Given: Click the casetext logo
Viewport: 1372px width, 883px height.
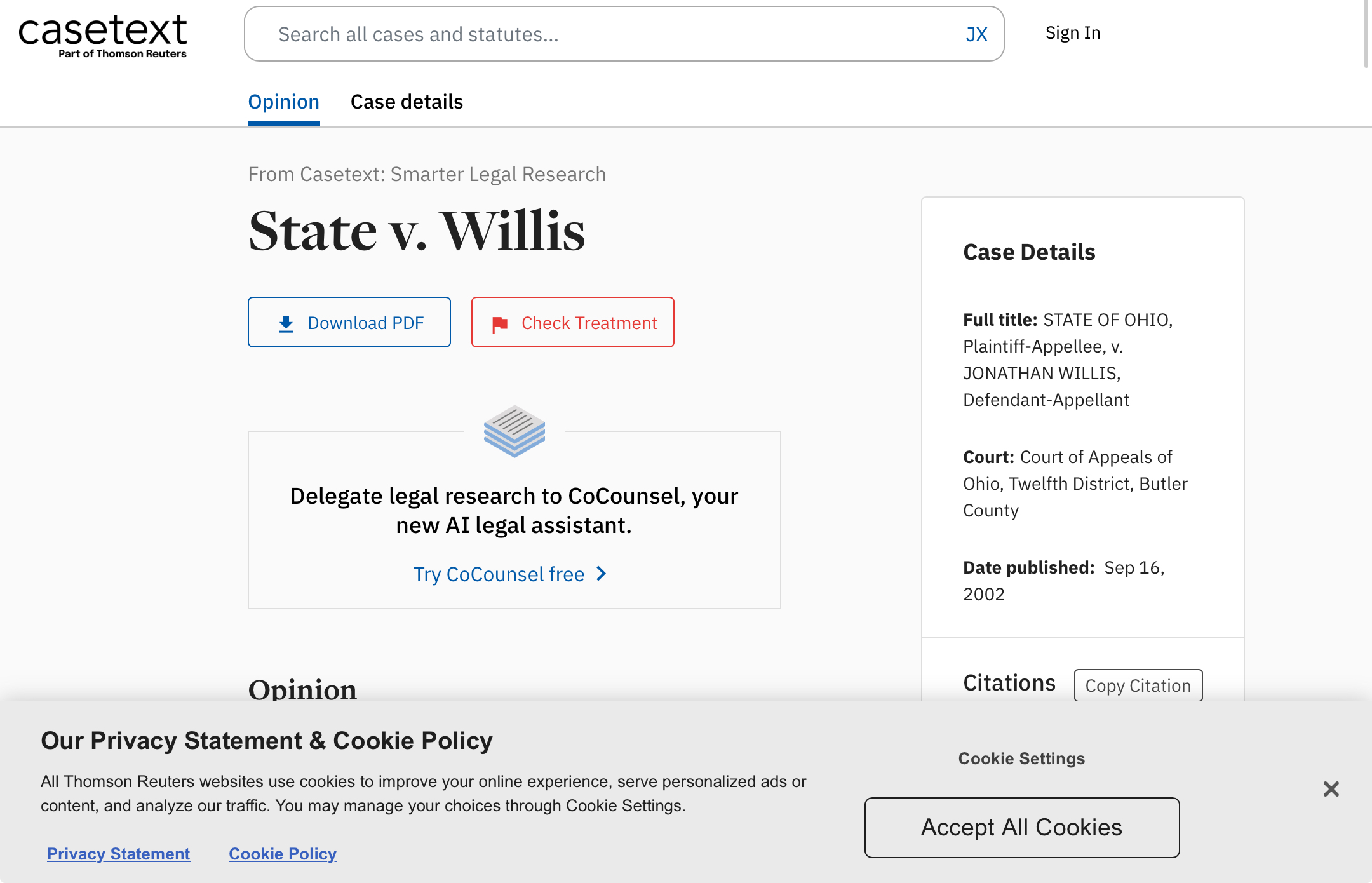Looking at the screenshot, I should [103, 36].
